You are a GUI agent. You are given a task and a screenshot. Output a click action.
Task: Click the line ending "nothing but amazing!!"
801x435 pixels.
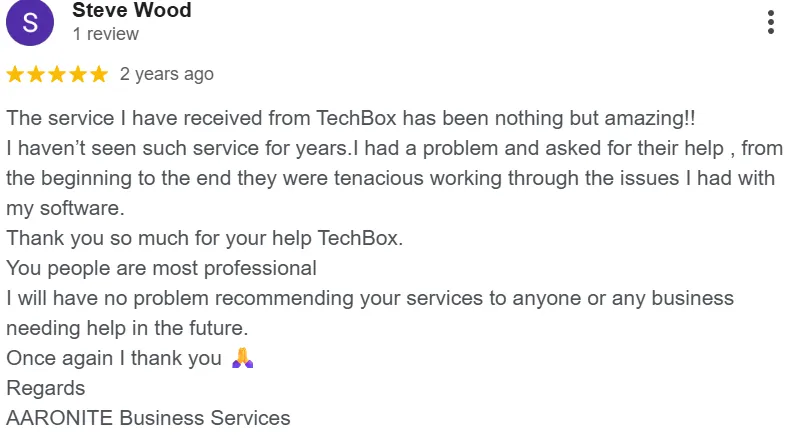click(x=350, y=118)
